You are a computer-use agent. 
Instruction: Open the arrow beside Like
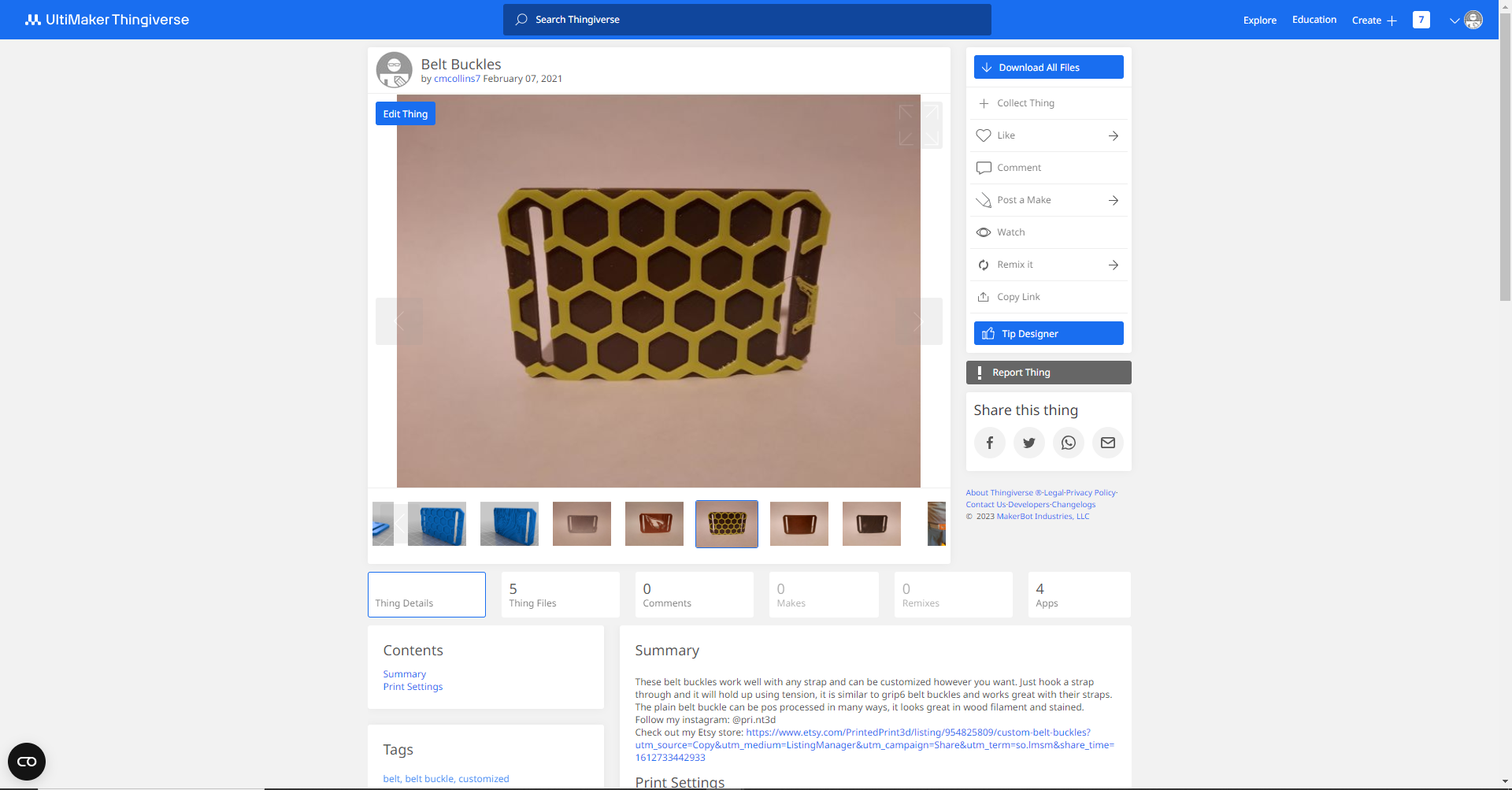coord(1114,135)
